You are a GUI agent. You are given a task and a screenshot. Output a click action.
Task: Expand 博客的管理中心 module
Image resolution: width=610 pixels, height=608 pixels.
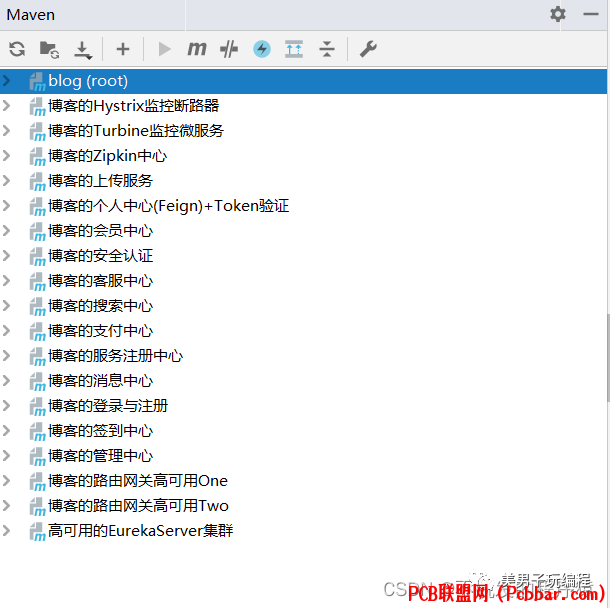(6, 456)
